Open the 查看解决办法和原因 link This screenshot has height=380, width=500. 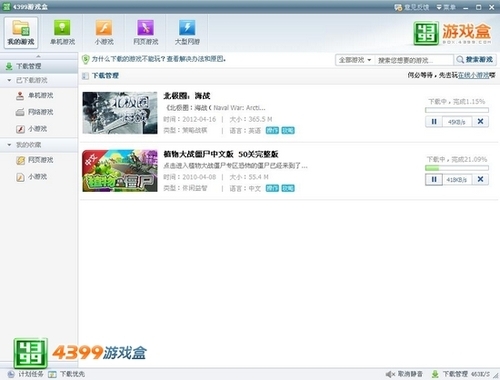pyautogui.click(x=196, y=59)
